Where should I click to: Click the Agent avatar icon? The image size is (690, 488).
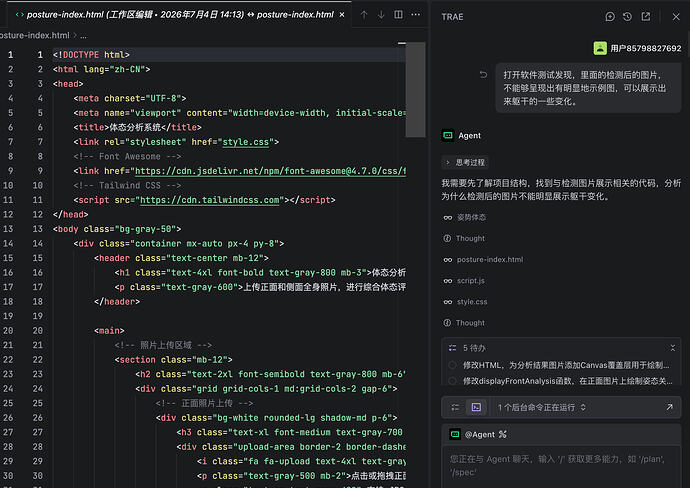pos(448,136)
